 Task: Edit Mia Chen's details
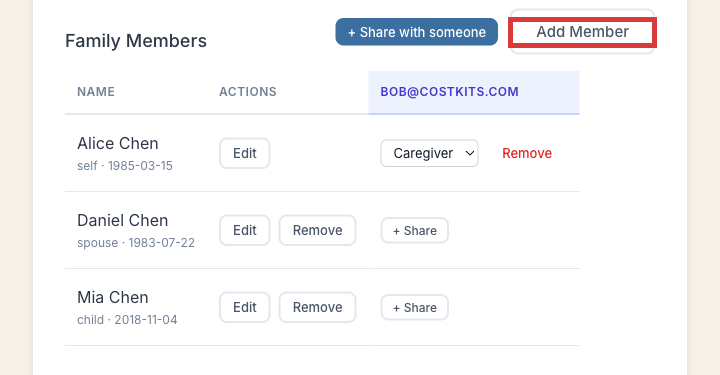pyautogui.click(x=244, y=308)
